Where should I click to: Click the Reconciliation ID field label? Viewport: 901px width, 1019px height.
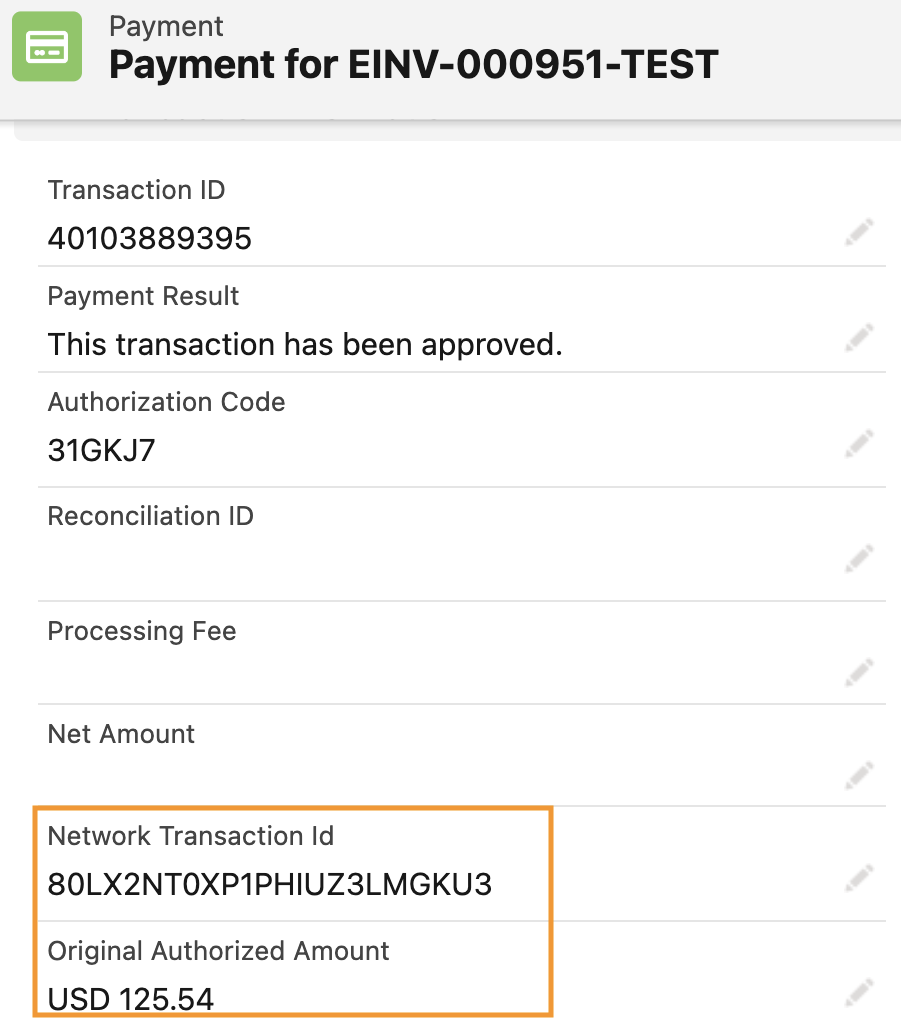tap(151, 516)
